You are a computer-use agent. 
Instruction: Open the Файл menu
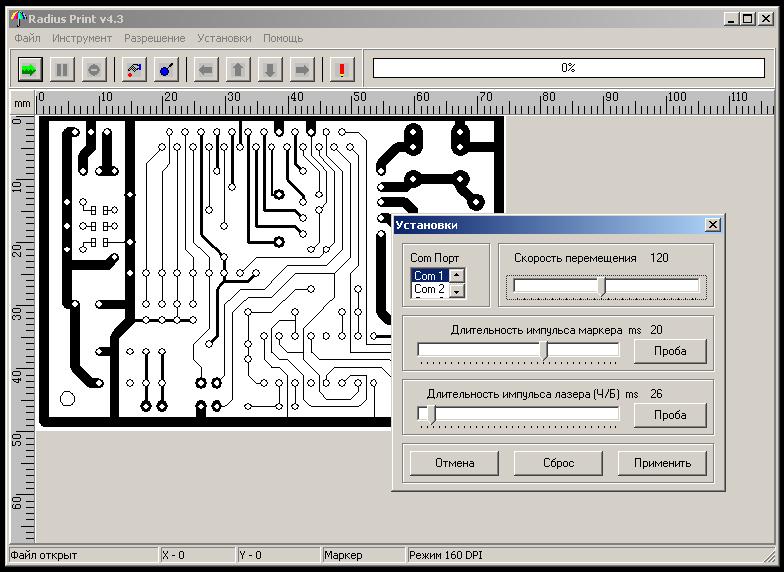(x=28, y=38)
